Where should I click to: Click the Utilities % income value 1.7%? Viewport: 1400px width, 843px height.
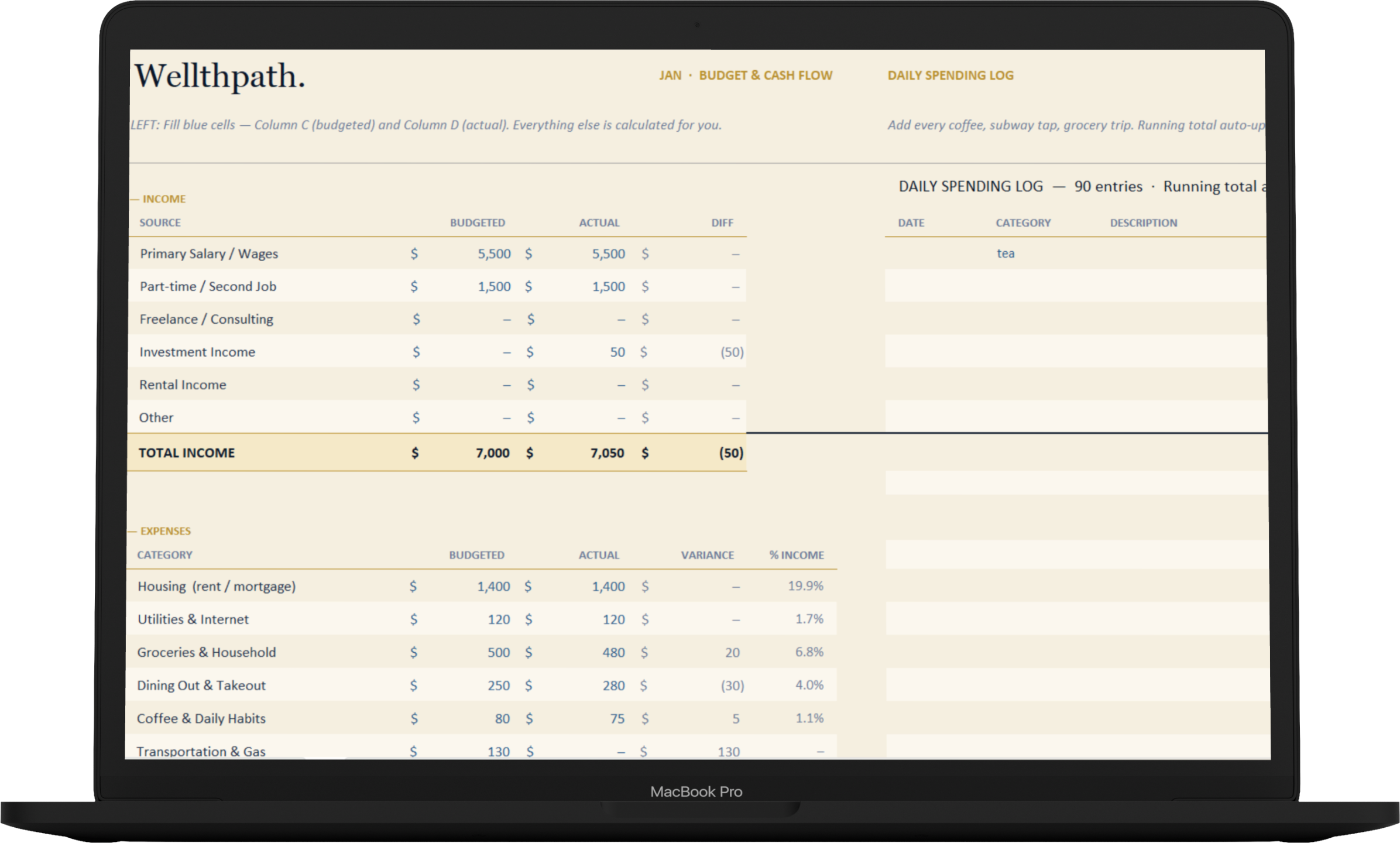coord(809,618)
